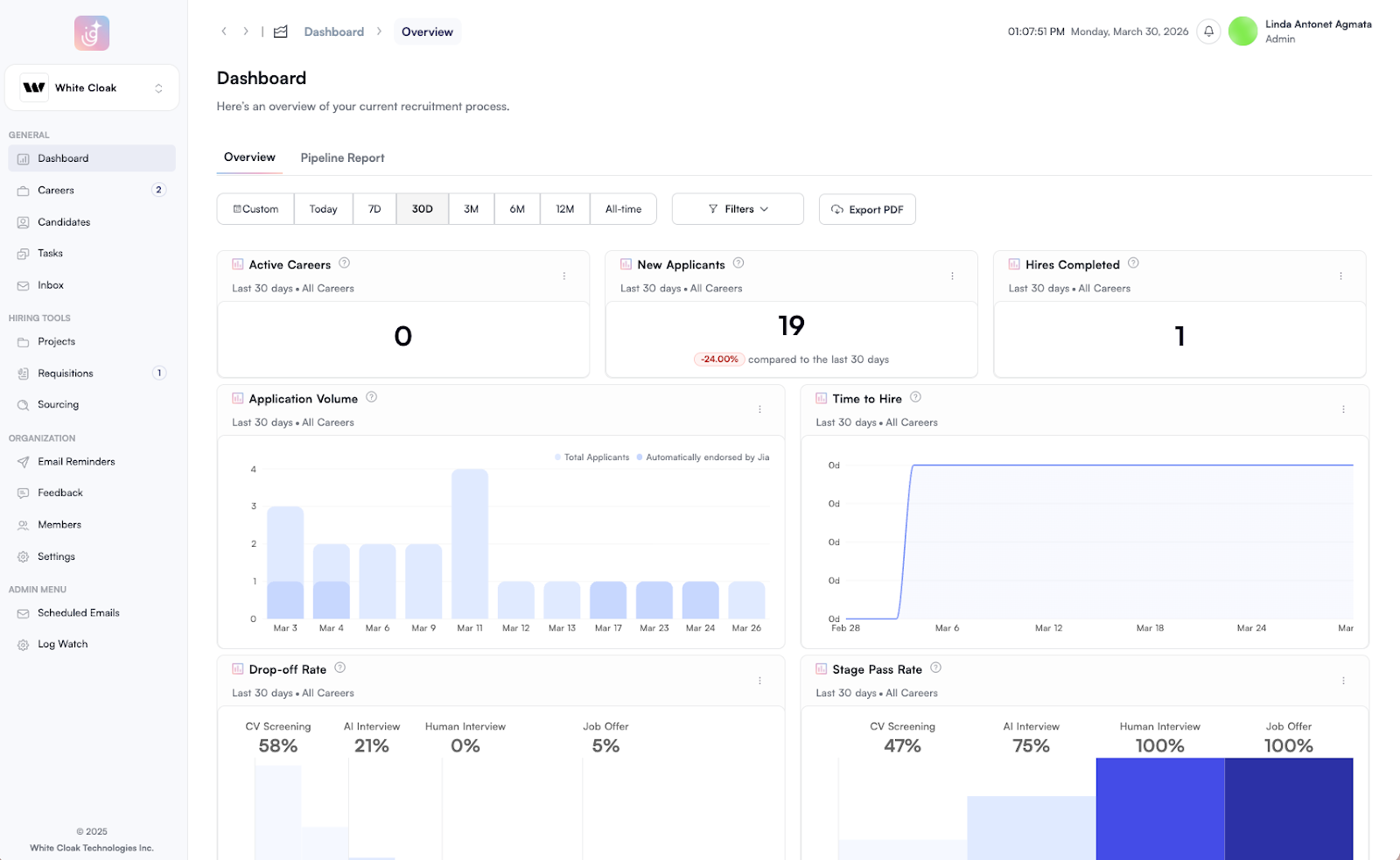Open the Inbox from the sidebar
Screen dimensions: 1400x860
tap(50, 284)
